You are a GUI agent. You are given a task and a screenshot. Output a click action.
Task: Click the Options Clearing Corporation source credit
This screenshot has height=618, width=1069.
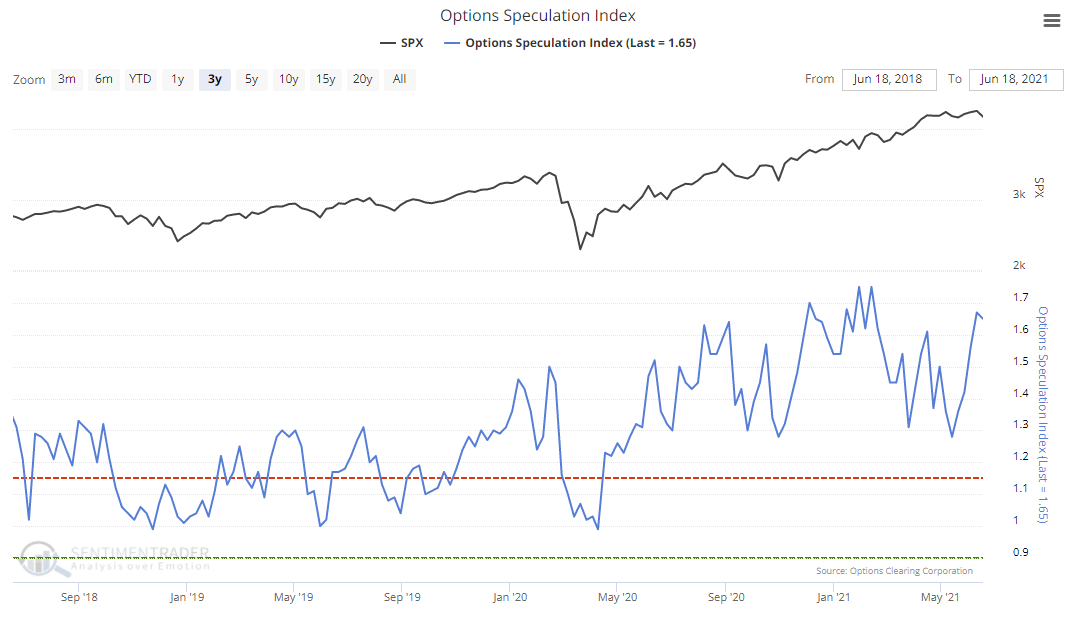tap(894, 571)
